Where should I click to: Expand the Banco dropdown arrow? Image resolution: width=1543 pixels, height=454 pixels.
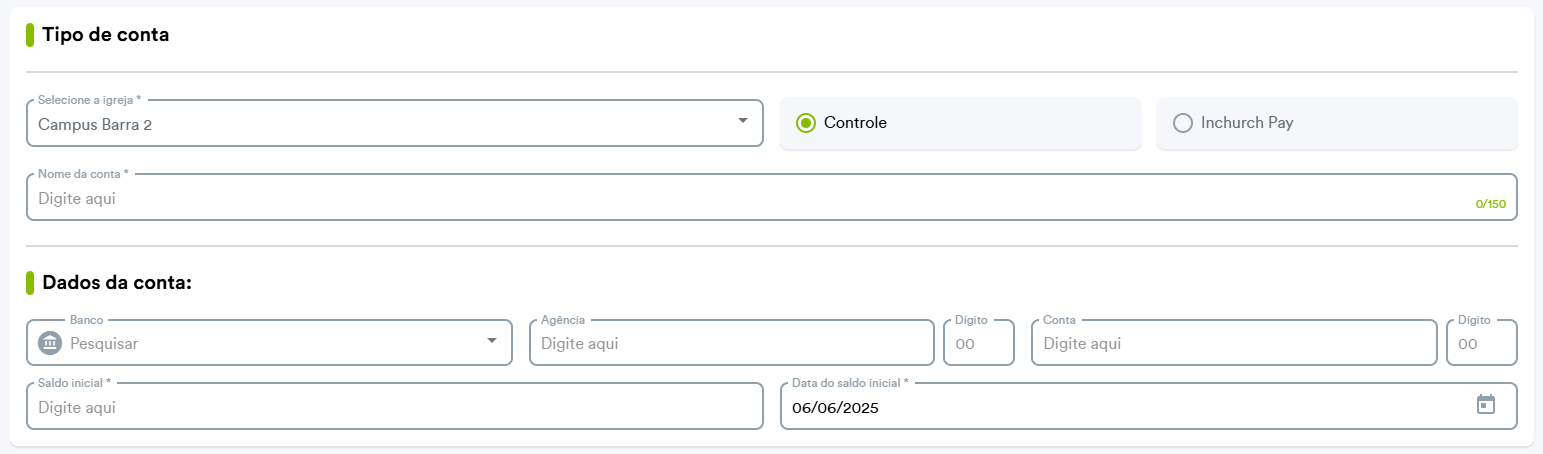pos(492,341)
